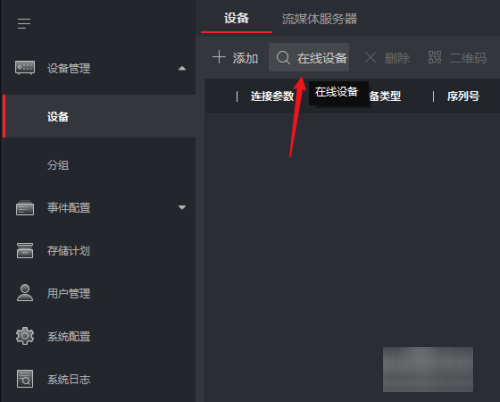Click the 序列号 column header
500x402 pixels.
(463, 96)
